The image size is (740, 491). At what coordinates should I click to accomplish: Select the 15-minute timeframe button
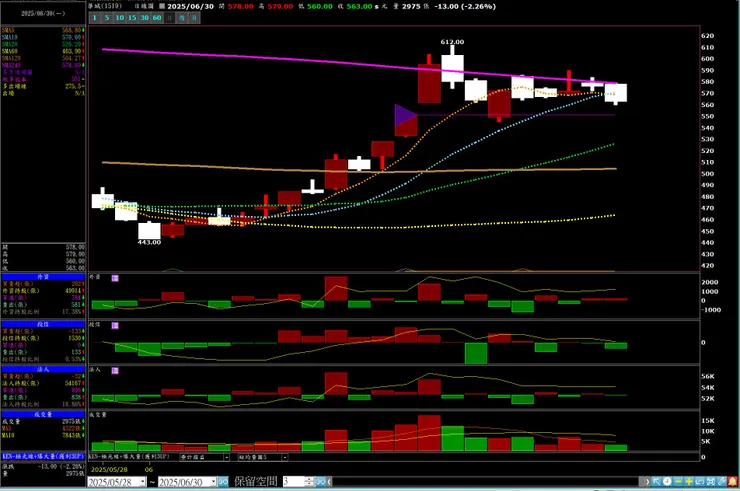point(132,18)
